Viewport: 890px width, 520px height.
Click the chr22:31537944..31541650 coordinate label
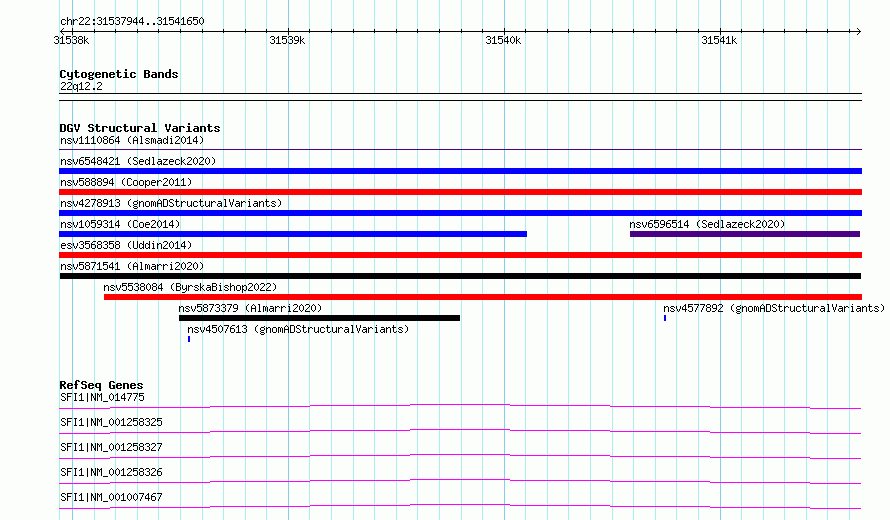(x=132, y=21)
